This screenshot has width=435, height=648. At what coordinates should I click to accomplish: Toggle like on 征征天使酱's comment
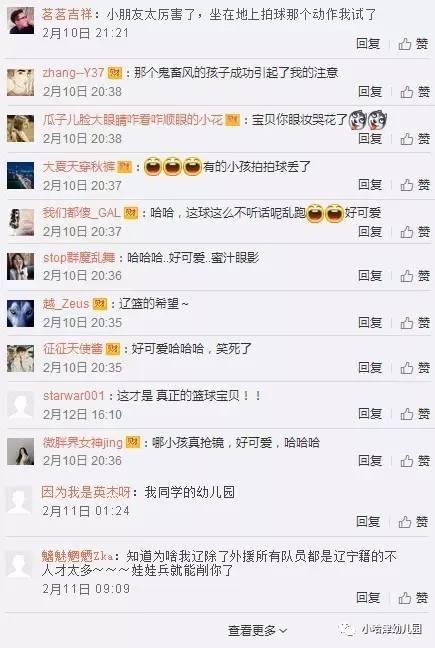click(x=414, y=367)
